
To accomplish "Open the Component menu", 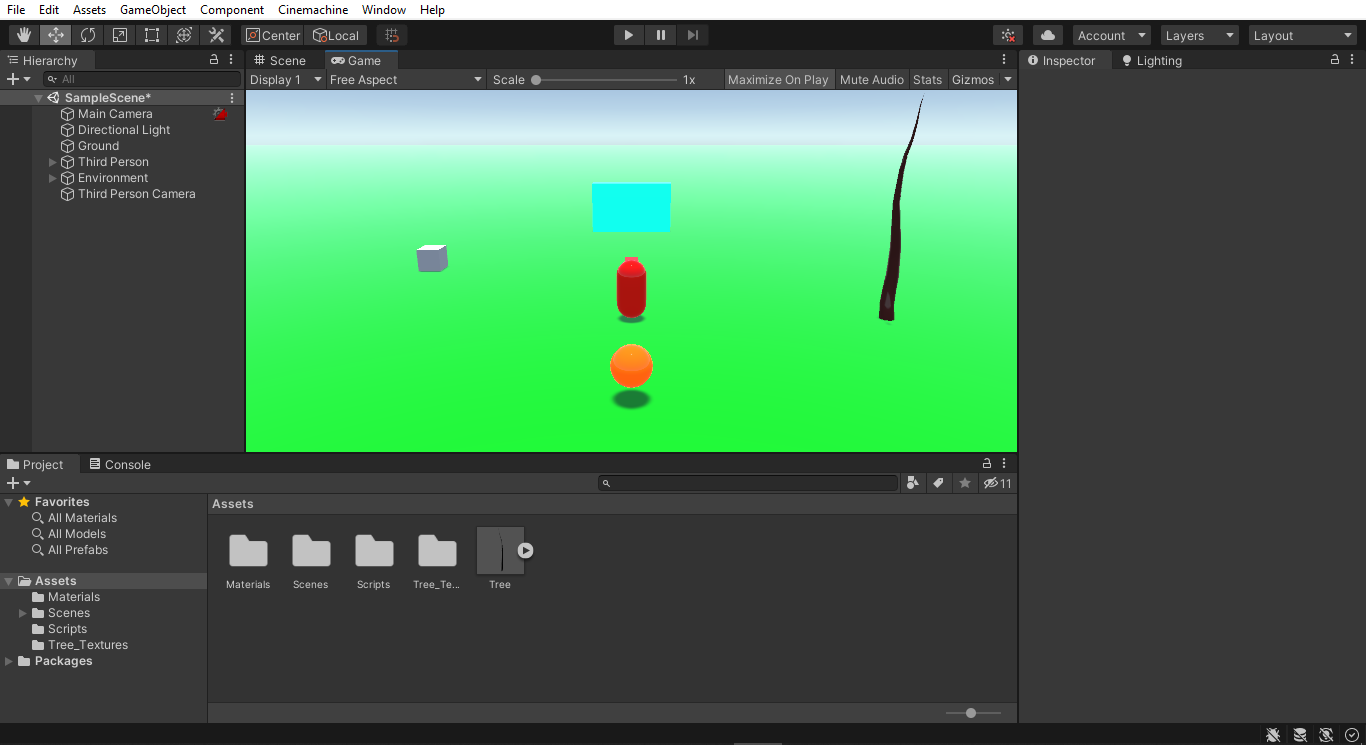I will point(232,10).
